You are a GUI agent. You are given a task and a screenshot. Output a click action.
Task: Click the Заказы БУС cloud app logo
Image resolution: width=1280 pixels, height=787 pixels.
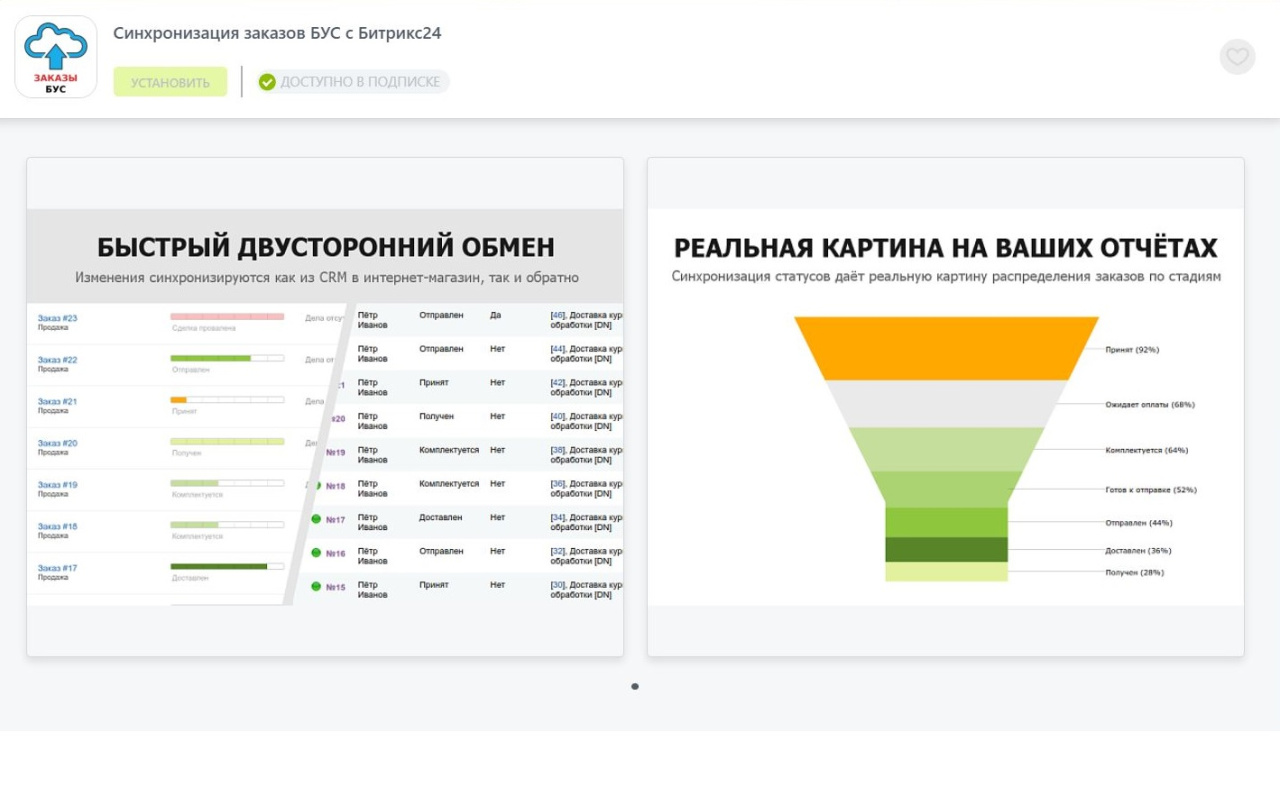(x=56, y=57)
